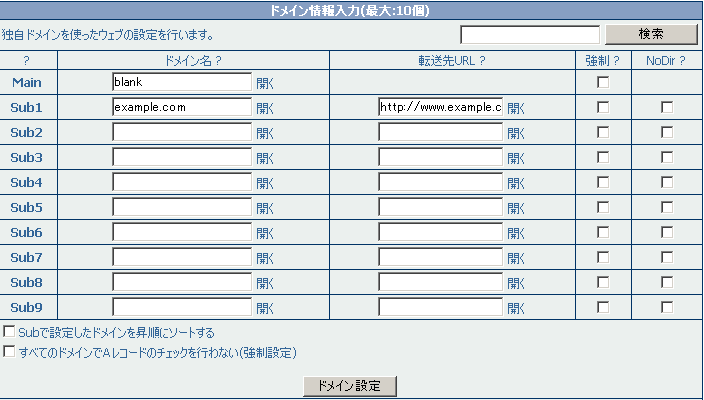The width and height of the screenshot is (704, 400).
Task: Toggle the 強制 checkbox for Sub9
Action: tap(603, 308)
